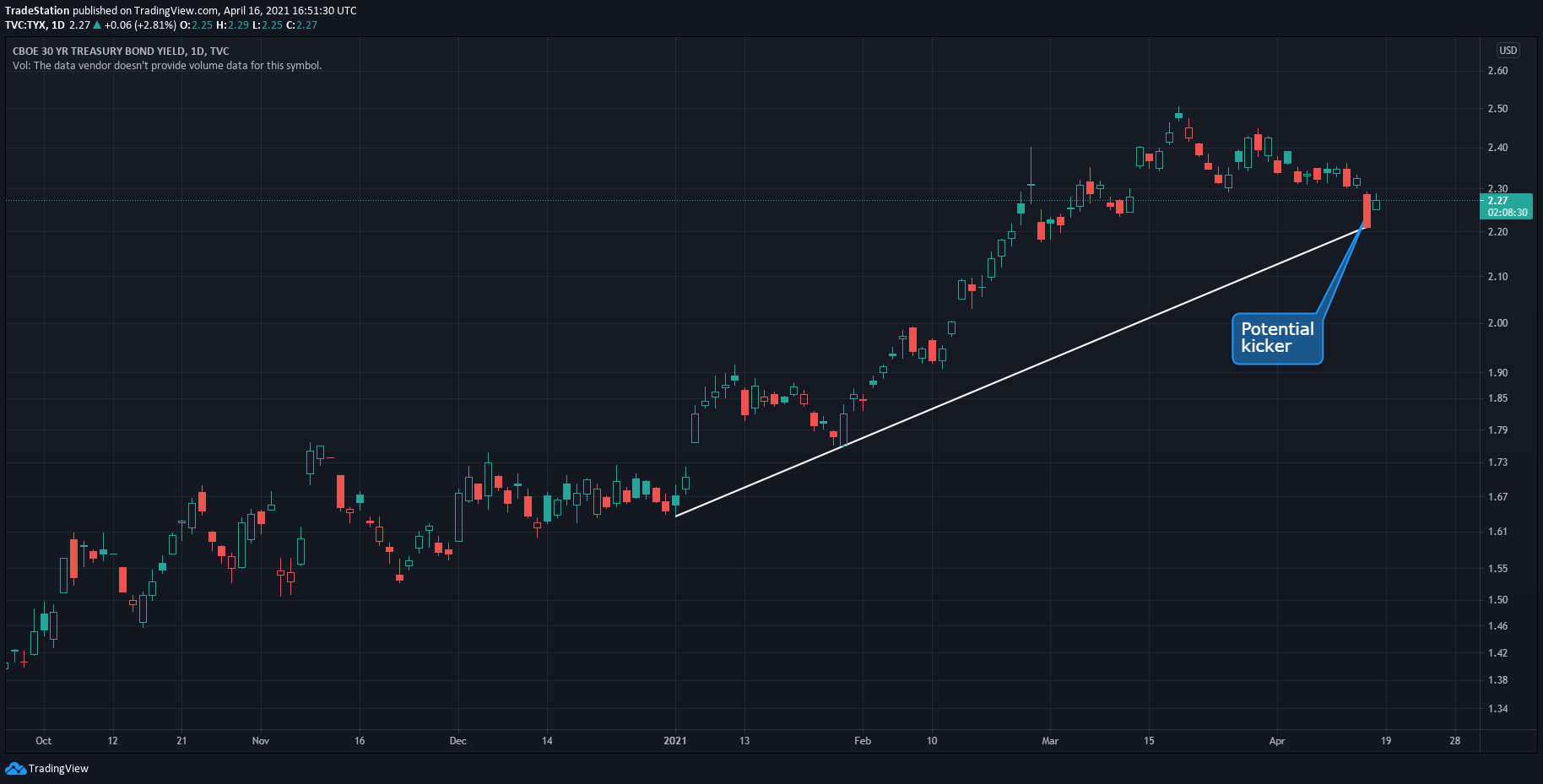Image resolution: width=1543 pixels, height=784 pixels.
Task: Click the 'Potential kicker' annotation callout
Action: (x=1277, y=338)
